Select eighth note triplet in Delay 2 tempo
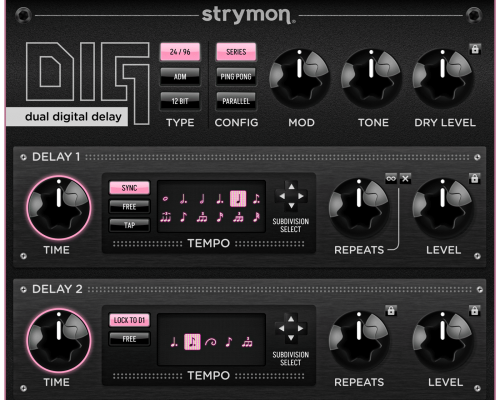This screenshot has width=500, height=400. coord(247,342)
